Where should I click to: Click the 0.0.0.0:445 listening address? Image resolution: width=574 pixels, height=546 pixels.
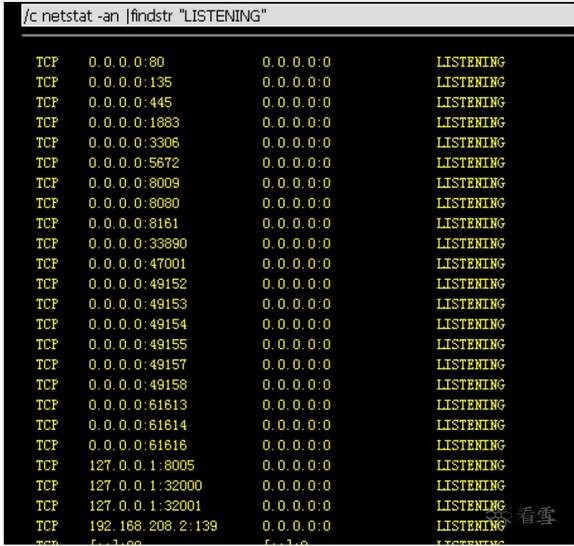130,102
